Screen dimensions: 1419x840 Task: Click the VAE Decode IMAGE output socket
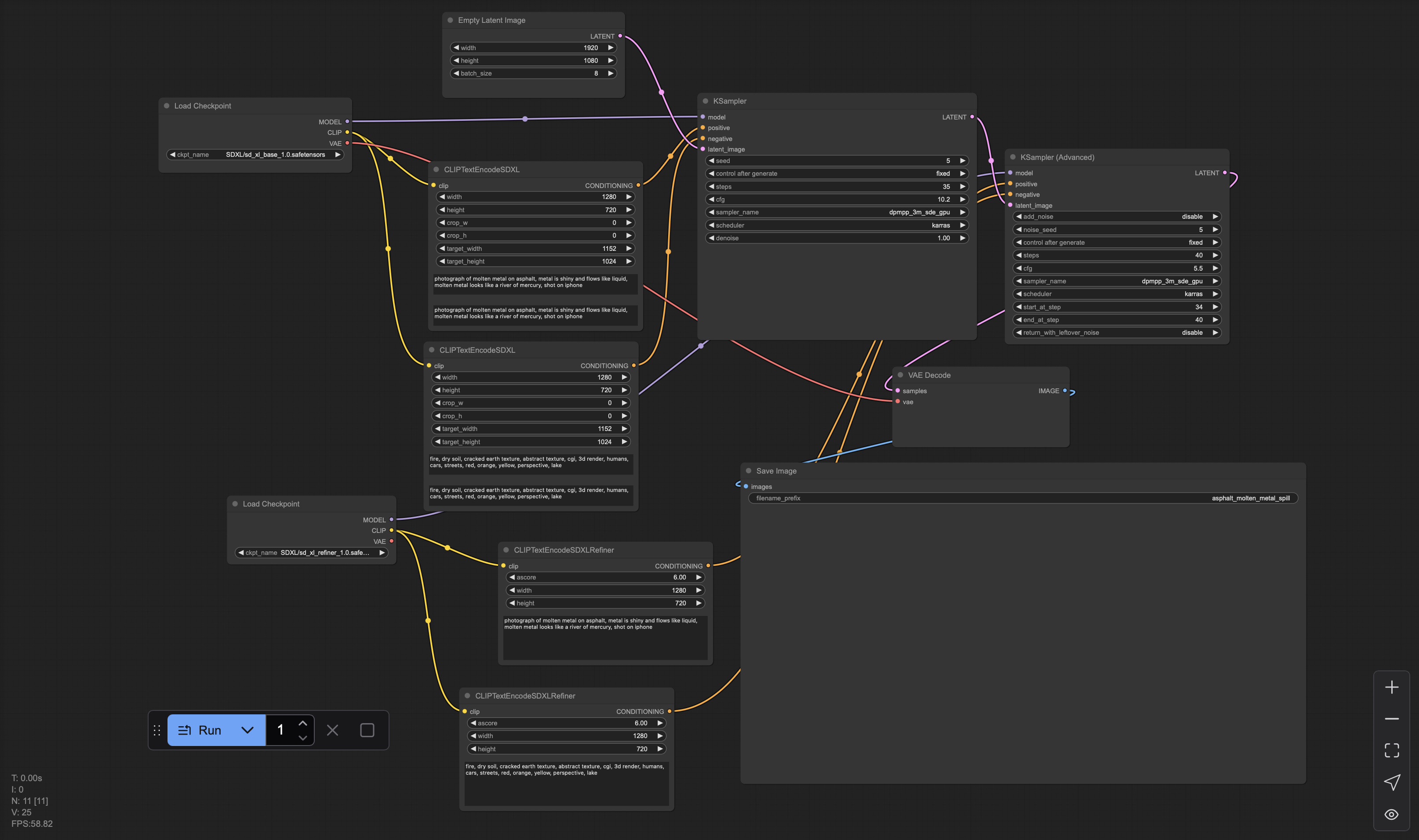click(1065, 391)
